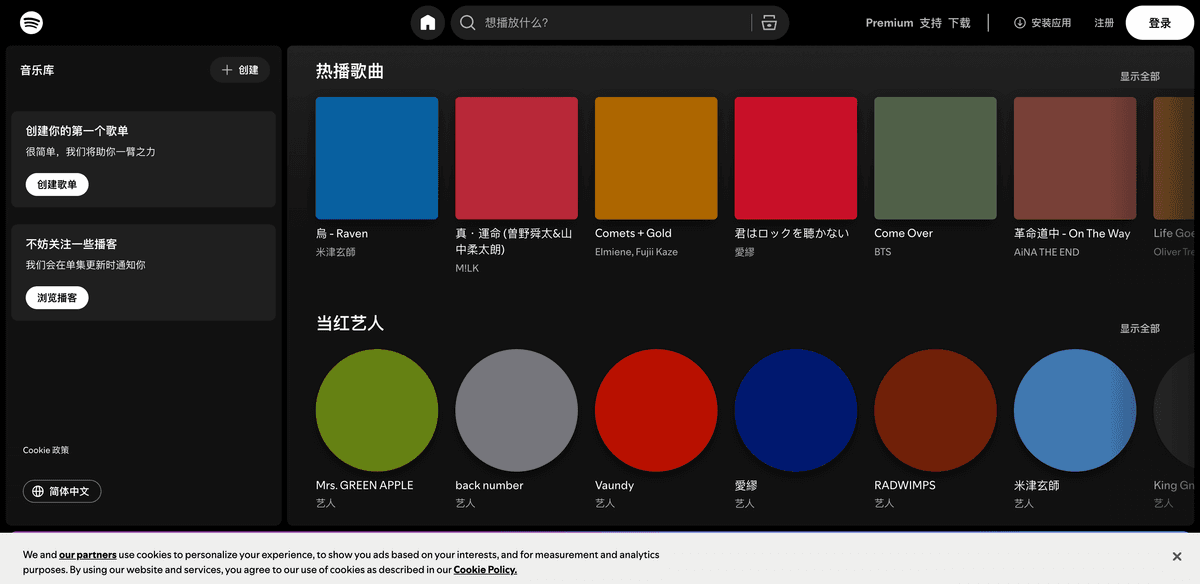Screen dimensions: 1200x584
Task: Open RADWIMPS artist circle
Action: (x=935, y=410)
